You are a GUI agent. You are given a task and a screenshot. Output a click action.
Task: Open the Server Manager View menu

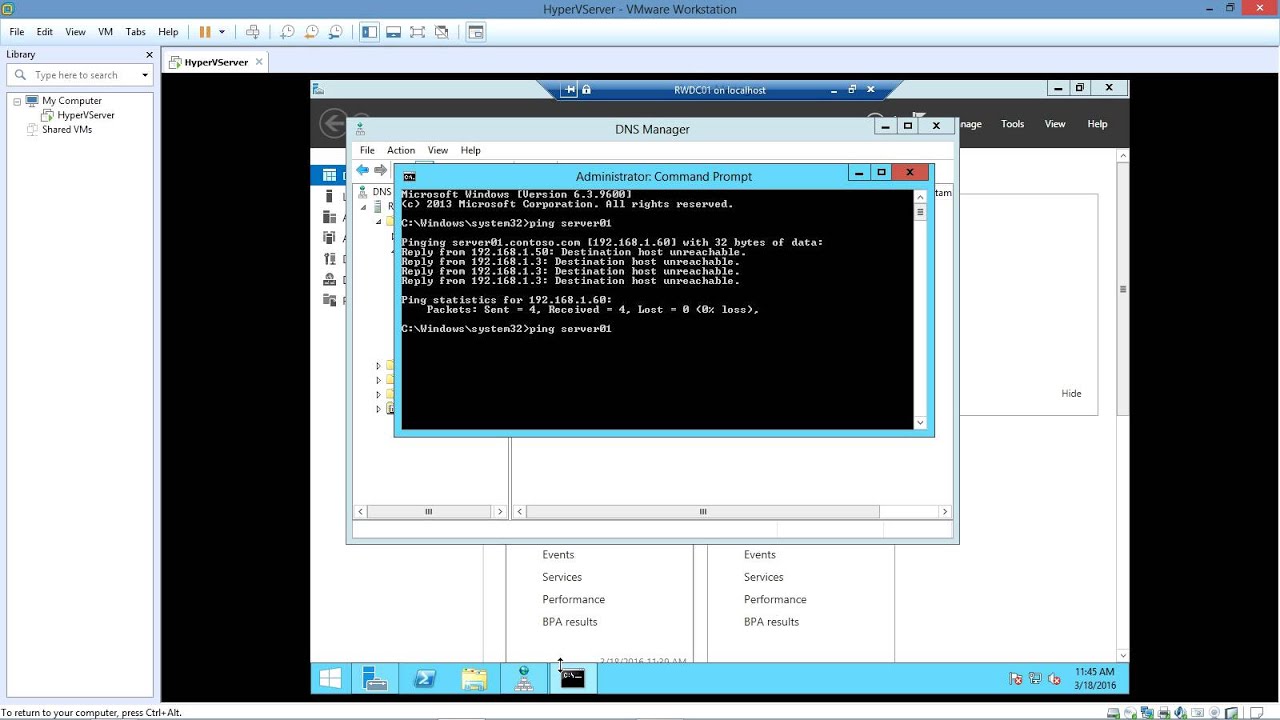pyautogui.click(x=1055, y=124)
